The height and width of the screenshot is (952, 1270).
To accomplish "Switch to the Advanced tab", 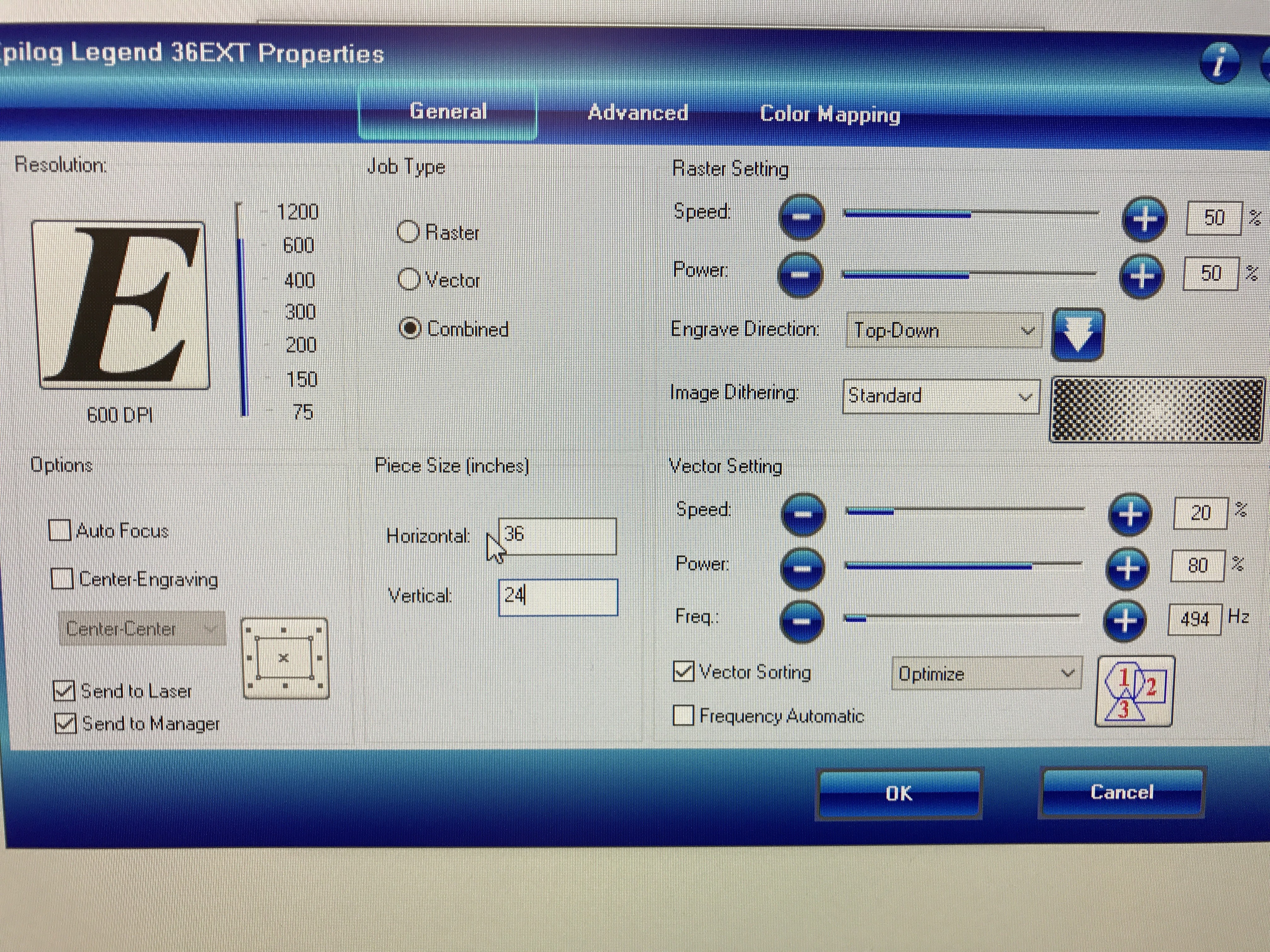I will tap(638, 112).
